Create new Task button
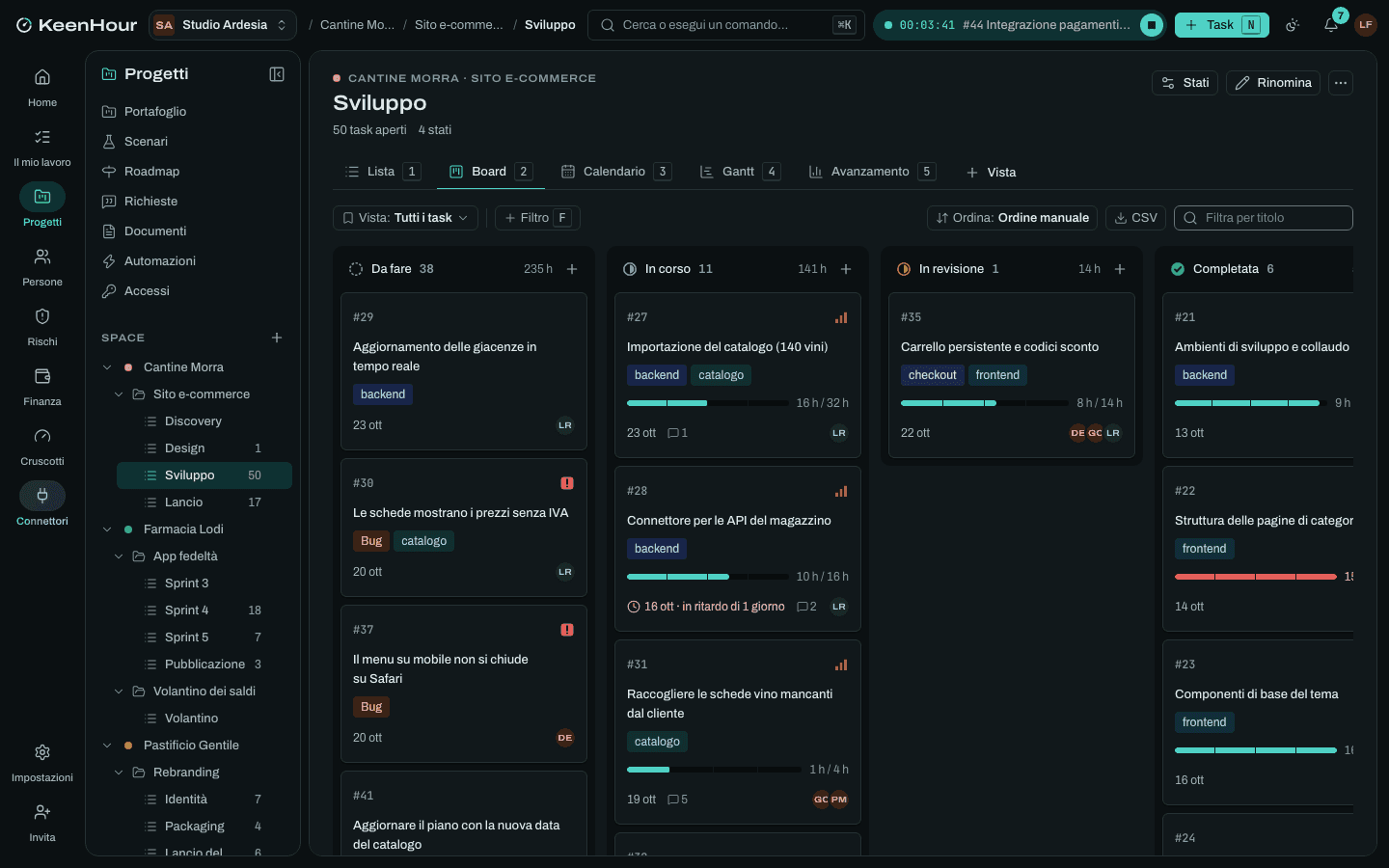This screenshot has height=868, width=1389. coord(1222,25)
